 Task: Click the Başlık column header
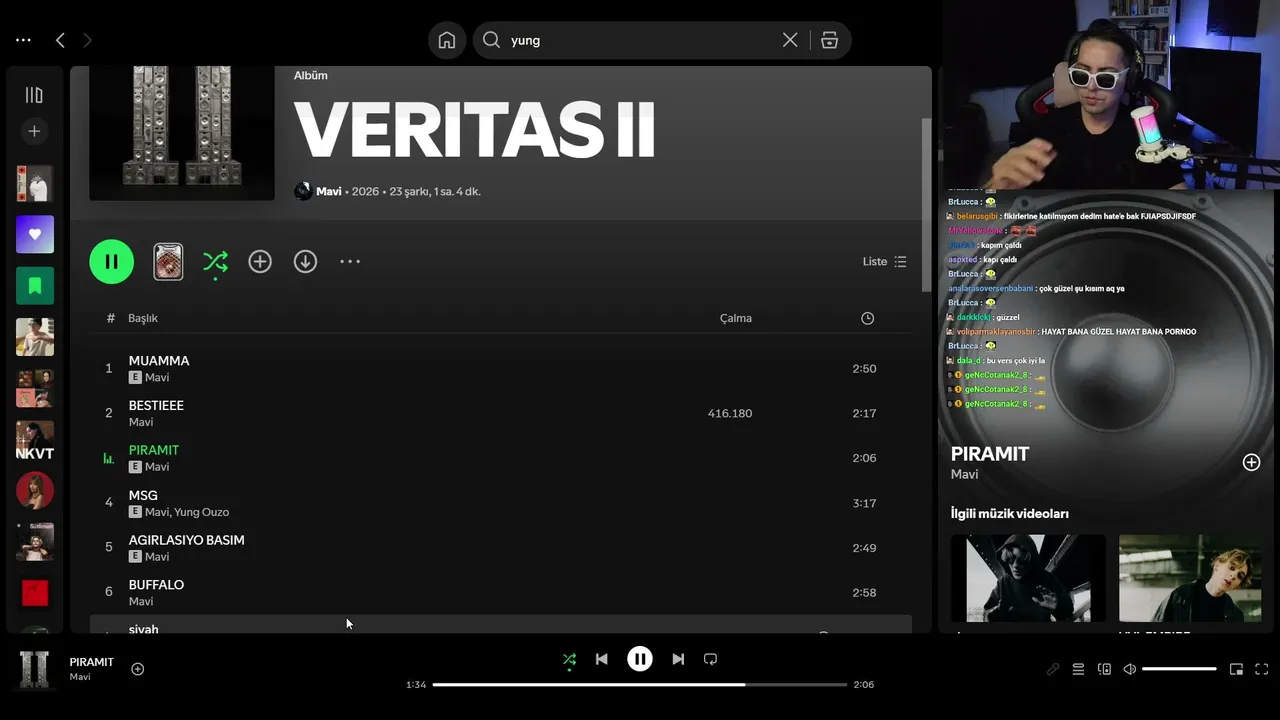click(x=143, y=318)
